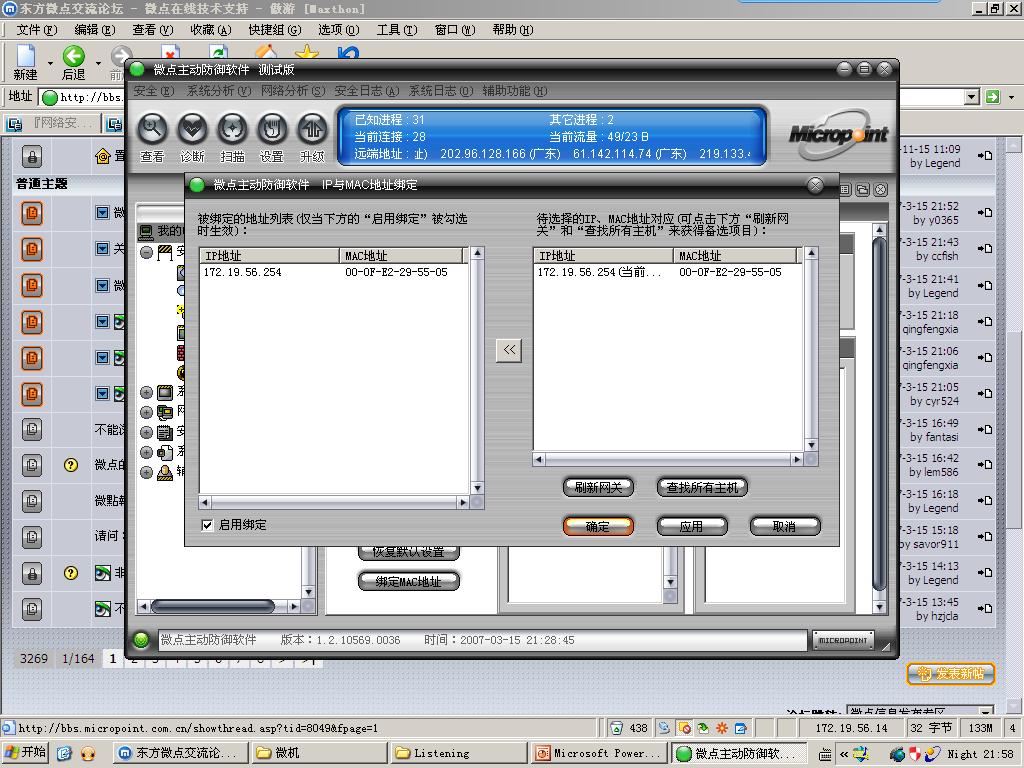Expand the second lower tree node

(147, 412)
